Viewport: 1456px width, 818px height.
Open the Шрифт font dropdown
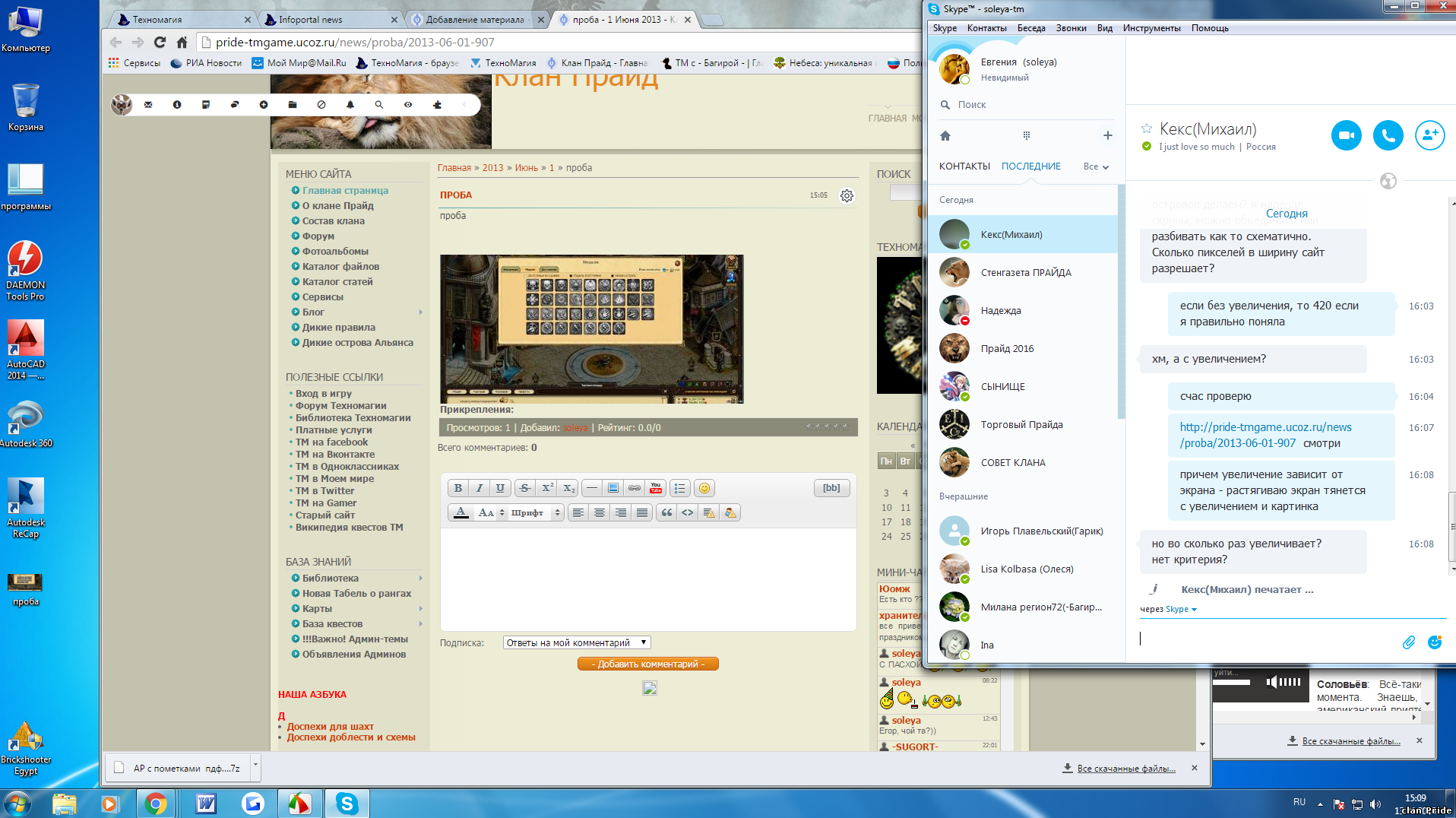[x=536, y=512]
